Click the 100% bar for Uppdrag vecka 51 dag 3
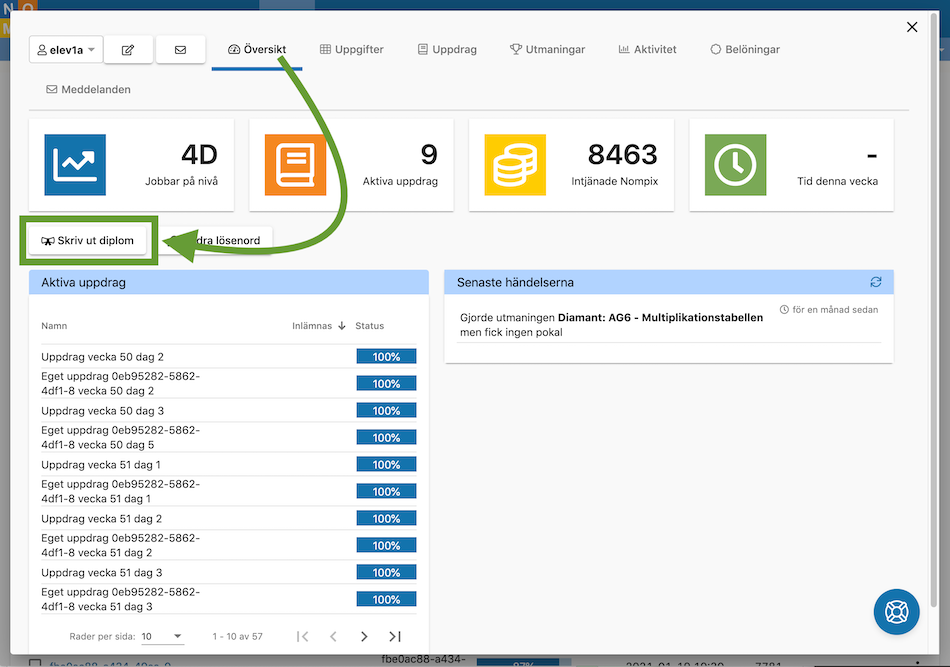The image size is (950, 667). [x=387, y=572]
